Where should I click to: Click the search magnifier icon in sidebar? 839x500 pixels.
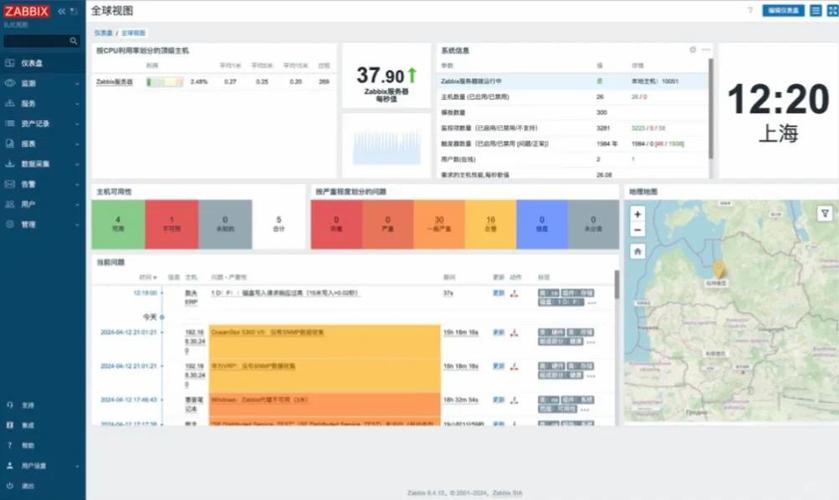click(73, 41)
